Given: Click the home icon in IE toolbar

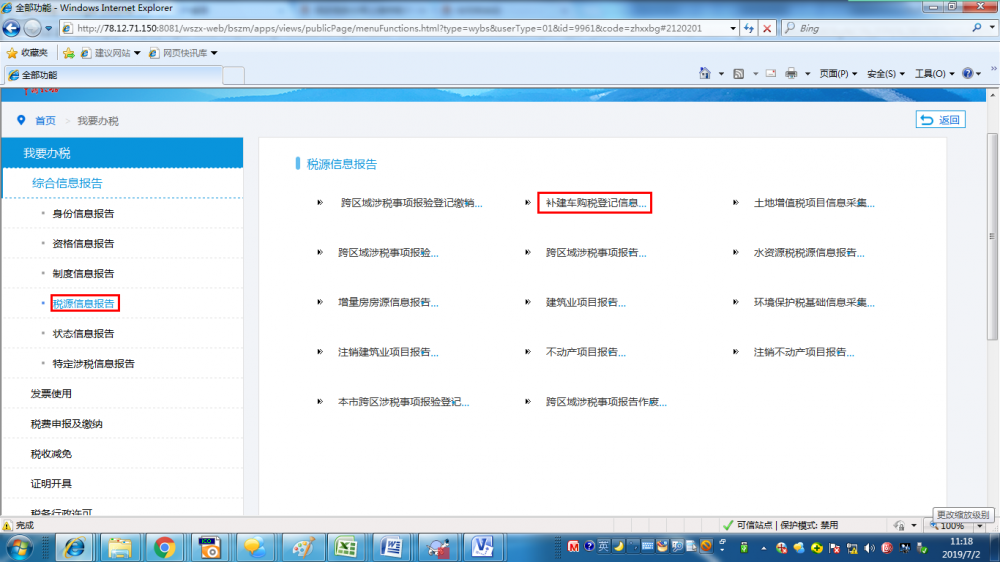Looking at the screenshot, I should (705, 74).
